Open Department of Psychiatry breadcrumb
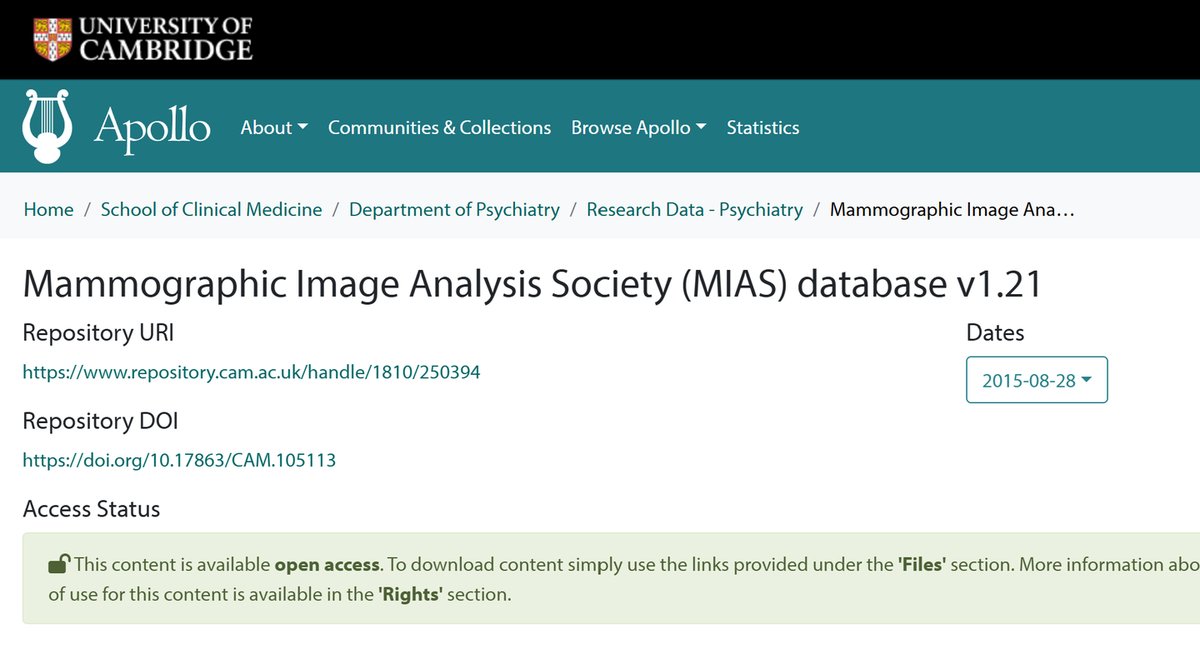 point(454,210)
